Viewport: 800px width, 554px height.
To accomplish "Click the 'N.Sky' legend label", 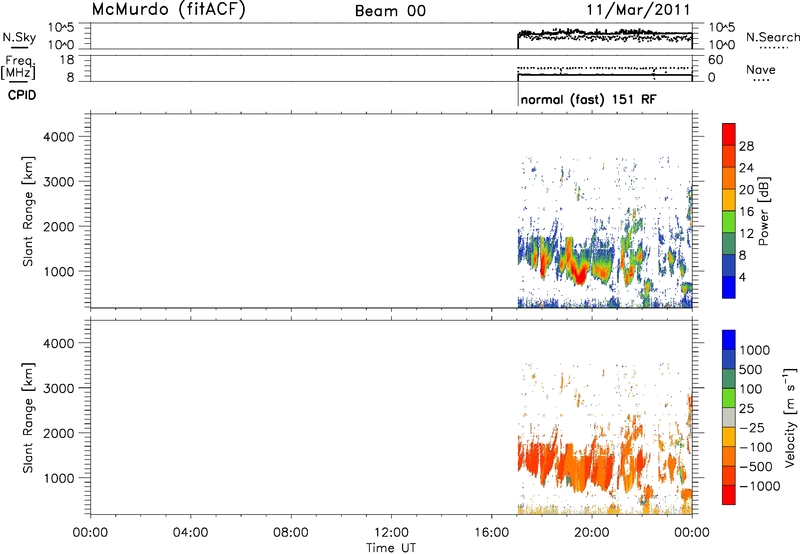I will [x=19, y=37].
